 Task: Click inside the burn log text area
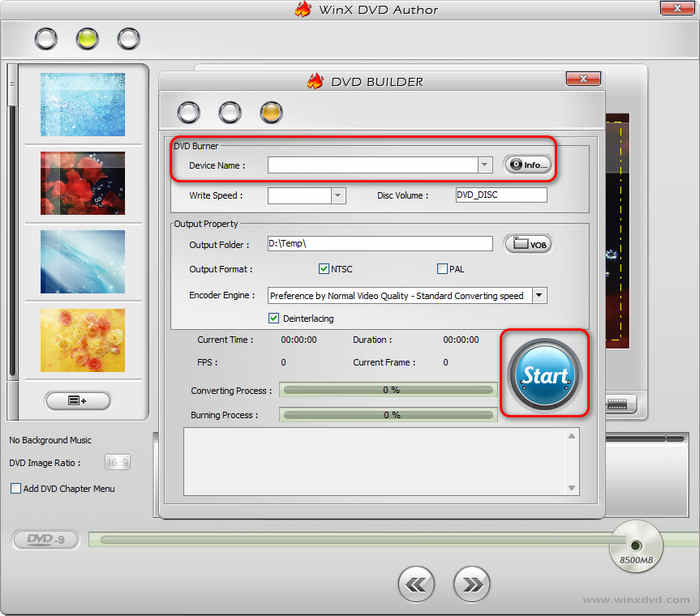(x=381, y=462)
